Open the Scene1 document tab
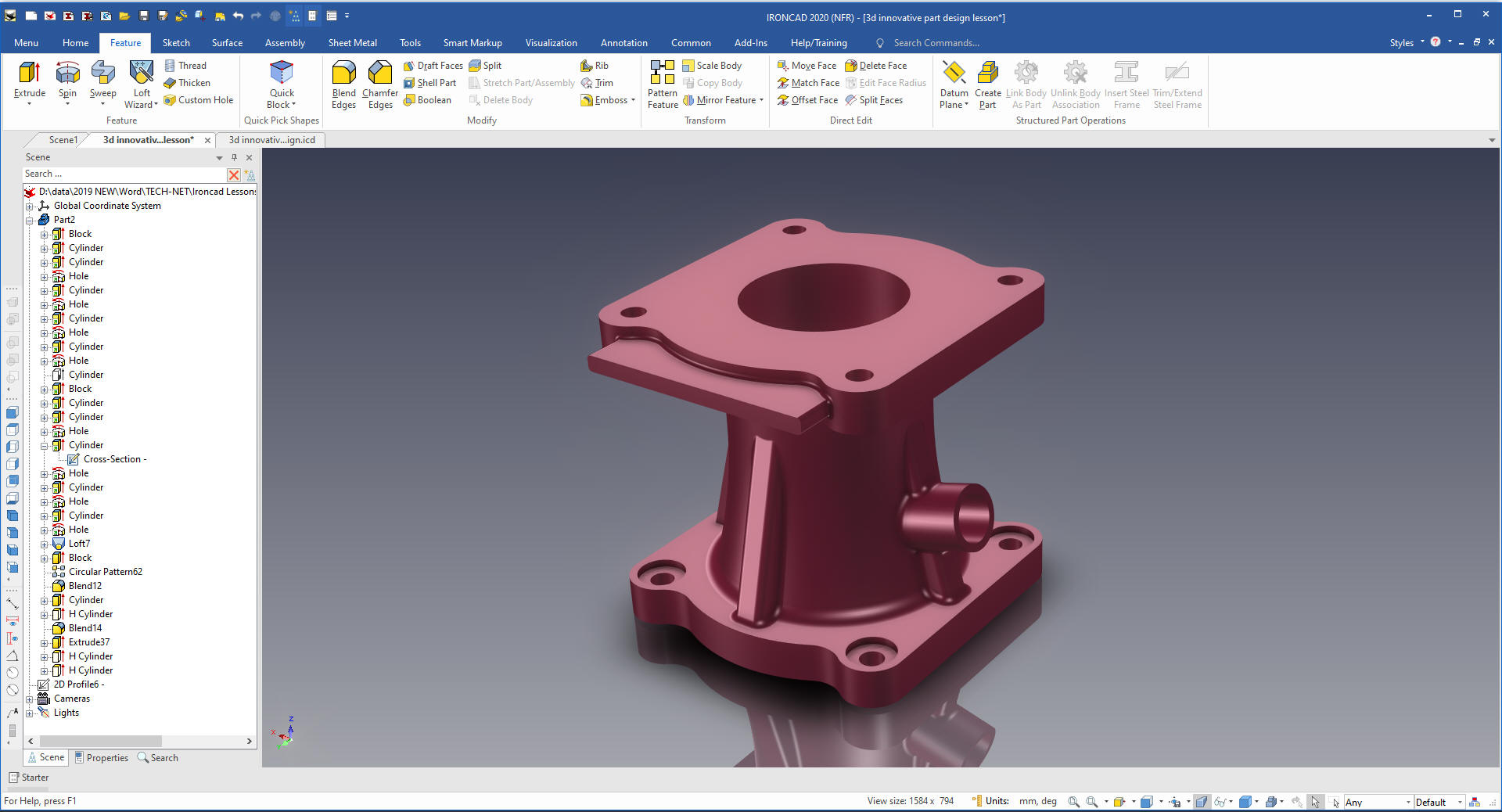The image size is (1502, 812). pos(63,140)
